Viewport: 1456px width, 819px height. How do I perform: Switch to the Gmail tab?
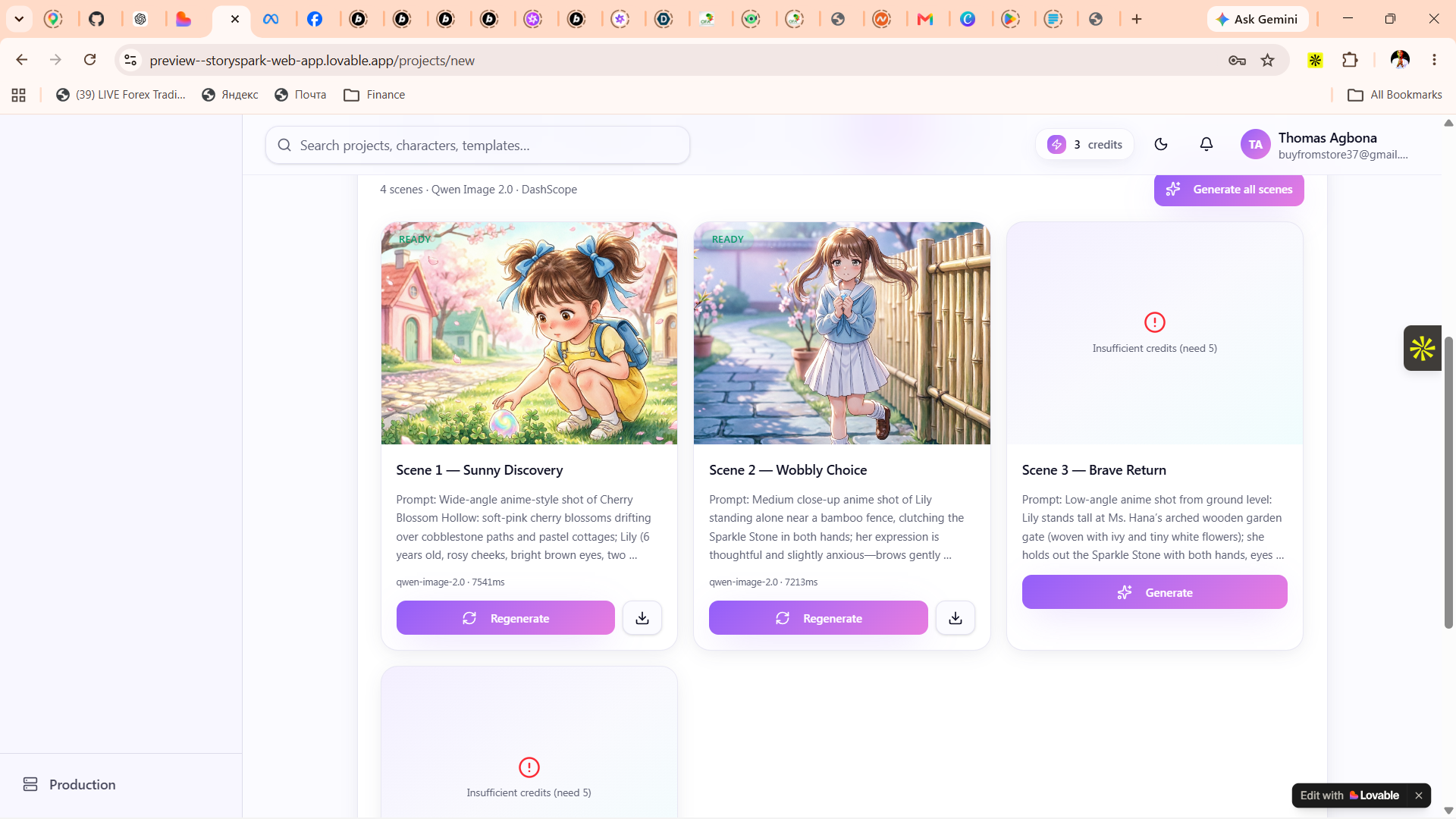925,19
